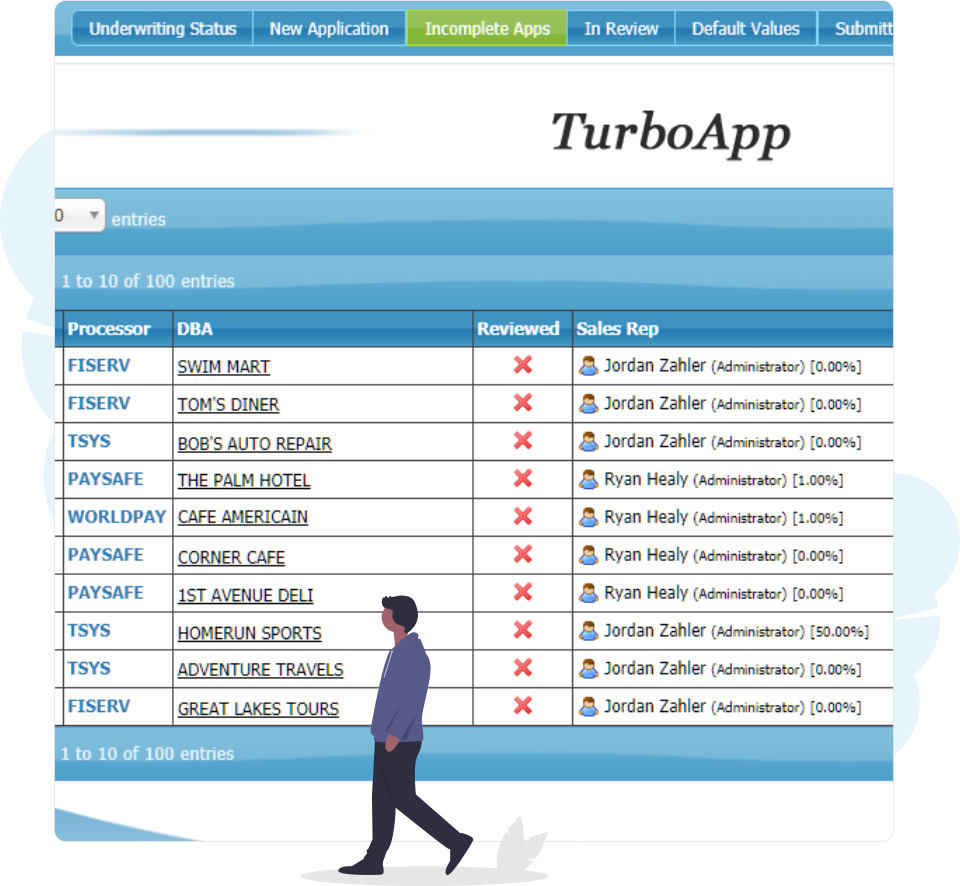Screen dimensions: 960x886
Task: Open the Default Values tab
Action: [x=746, y=29]
